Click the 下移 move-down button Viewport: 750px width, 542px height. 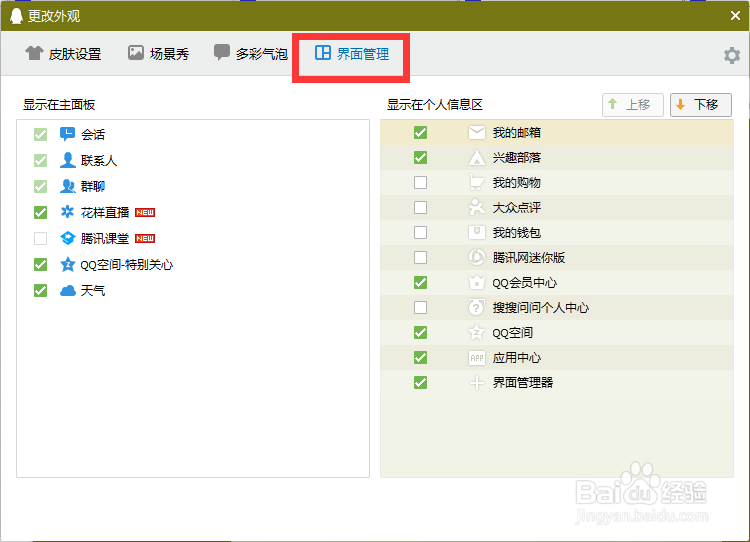pyautogui.click(x=701, y=104)
